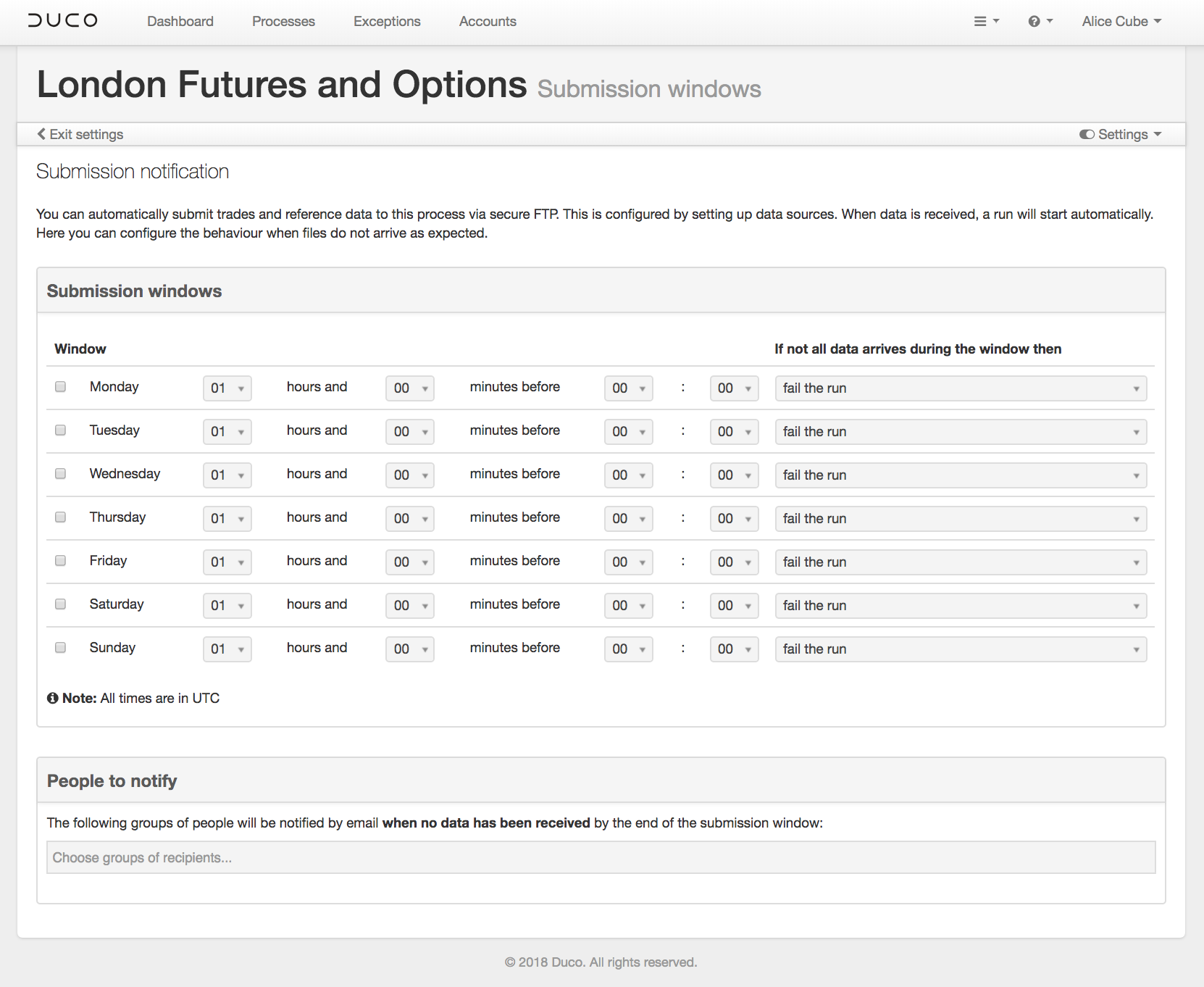The width and height of the screenshot is (1204, 987).
Task: Click the Settings toggle icon
Action: tap(1087, 134)
